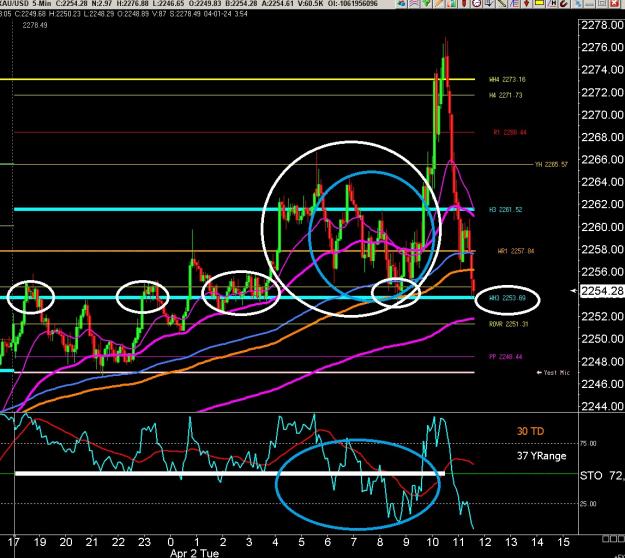625x558 pixels.
Task: Click the H4 2271.73 level label
Action: tap(506, 95)
